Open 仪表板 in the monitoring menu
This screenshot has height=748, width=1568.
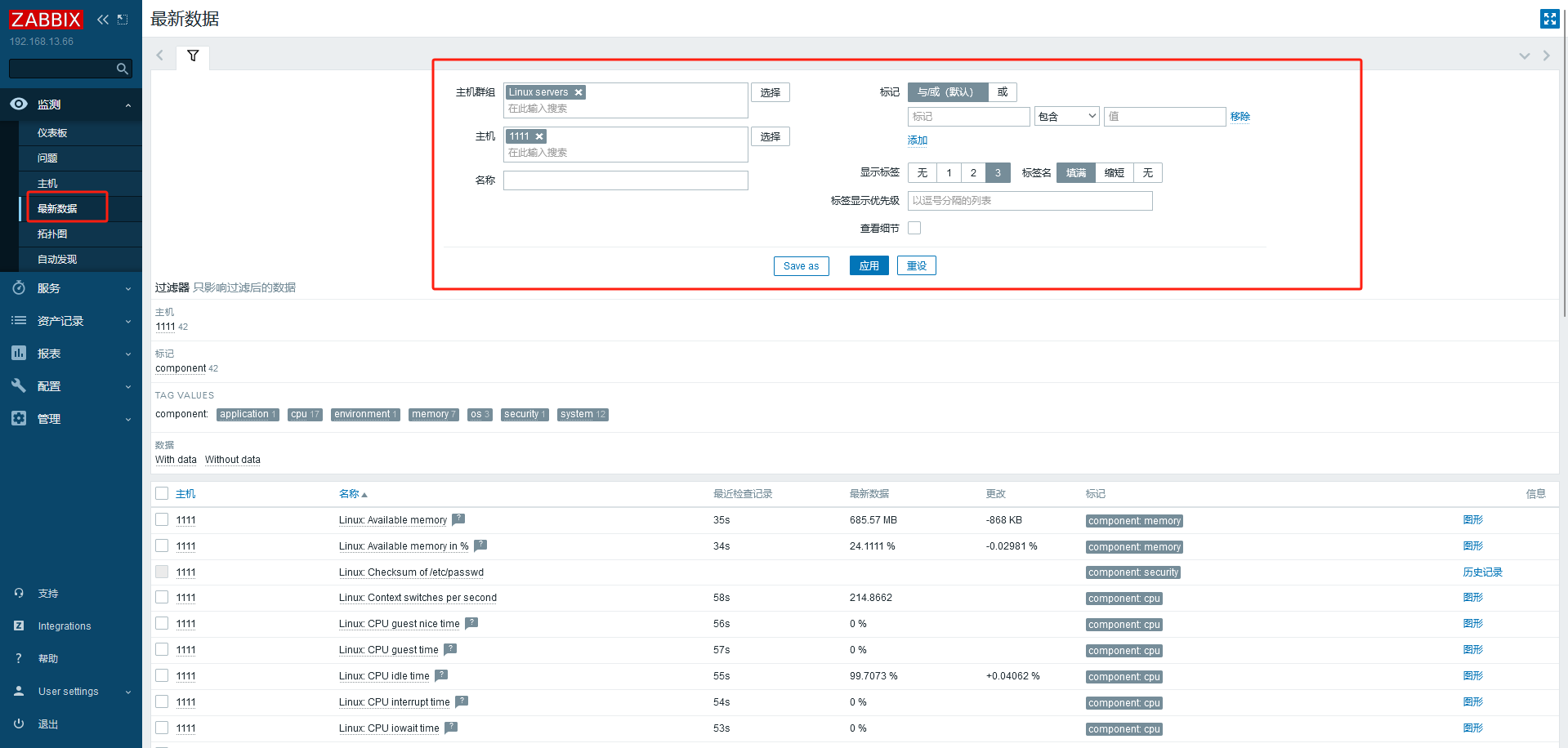tap(52, 133)
